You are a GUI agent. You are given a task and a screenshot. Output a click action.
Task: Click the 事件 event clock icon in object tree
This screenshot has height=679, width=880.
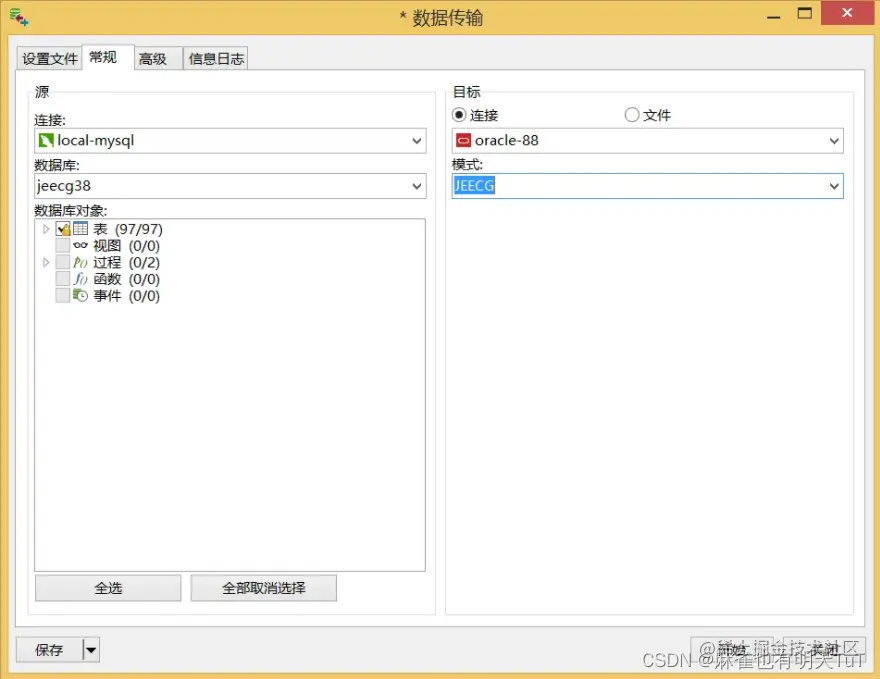(x=80, y=295)
